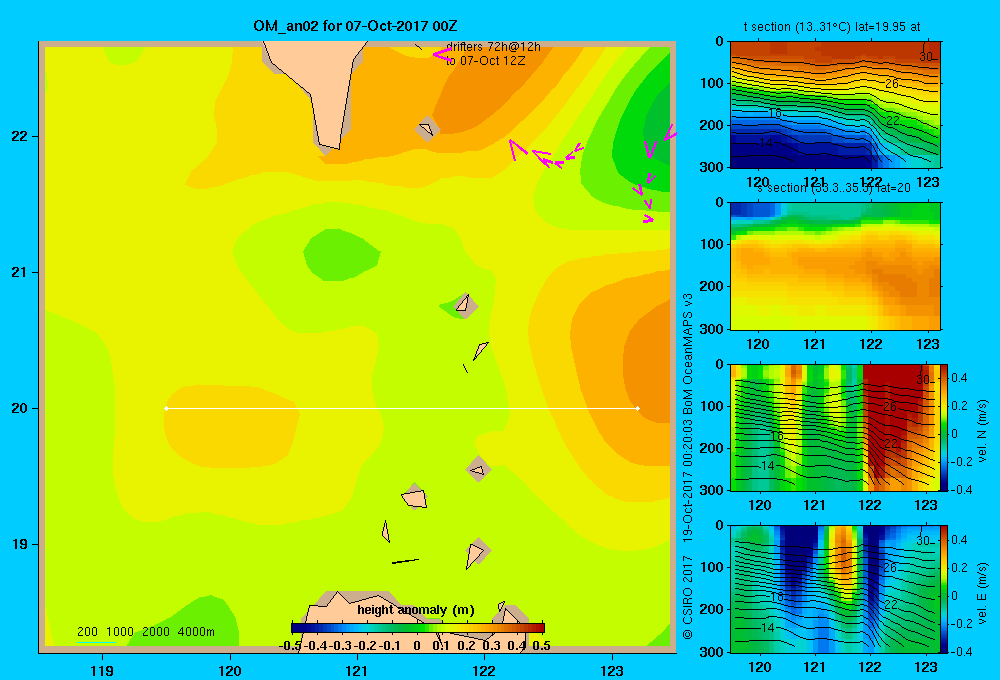The width and height of the screenshot is (1000, 680).
Task: Click longitude label '123' under the main map
Action: pyautogui.click(x=612, y=670)
